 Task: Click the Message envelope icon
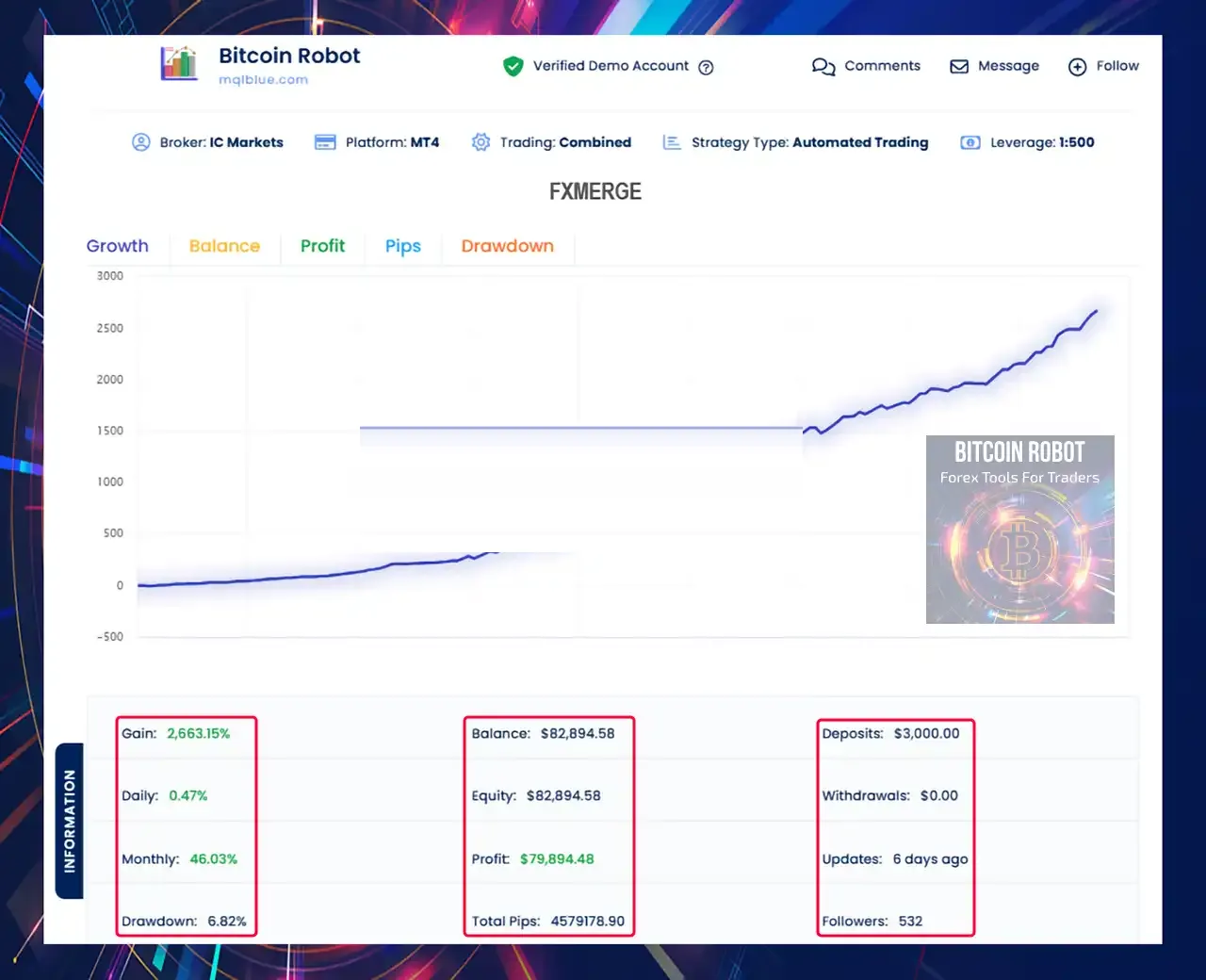pyautogui.click(x=959, y=67)
